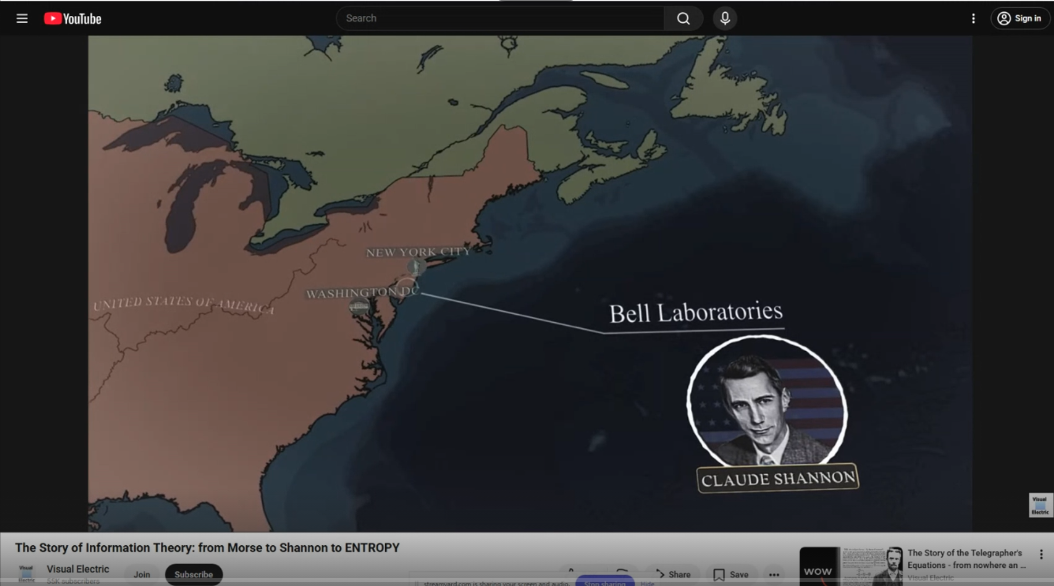
Task: Focus the Search input field
Action: [x=500, y=18]
